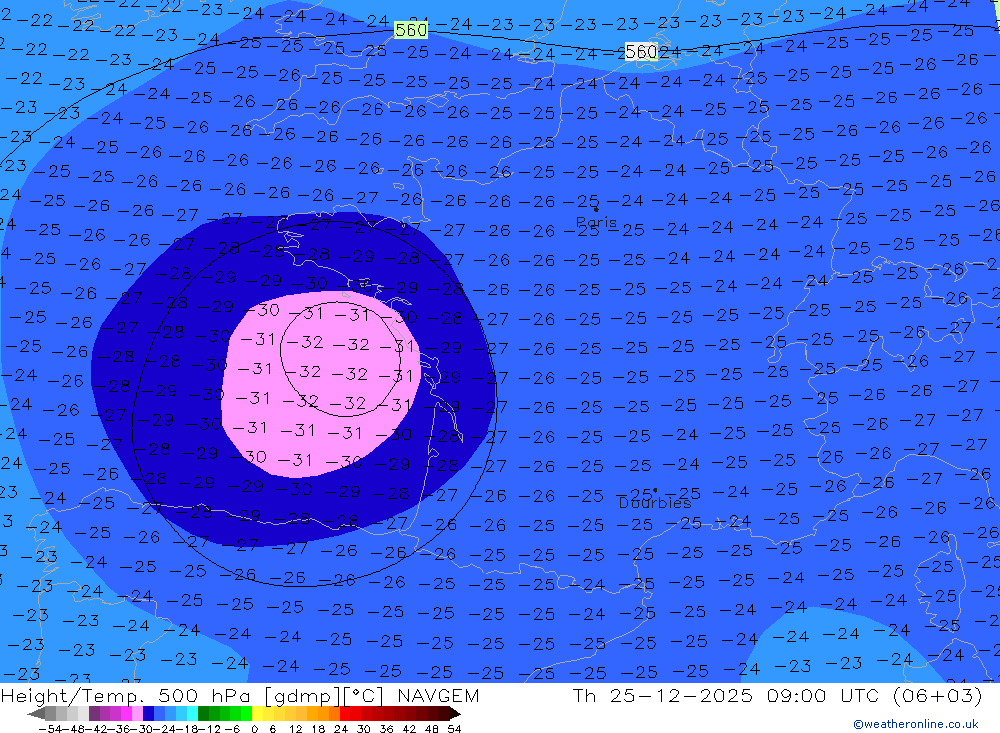This screenshot has width=1000, height=733.
Task: Click the Paris location dot marker
Action: point(596,209)
